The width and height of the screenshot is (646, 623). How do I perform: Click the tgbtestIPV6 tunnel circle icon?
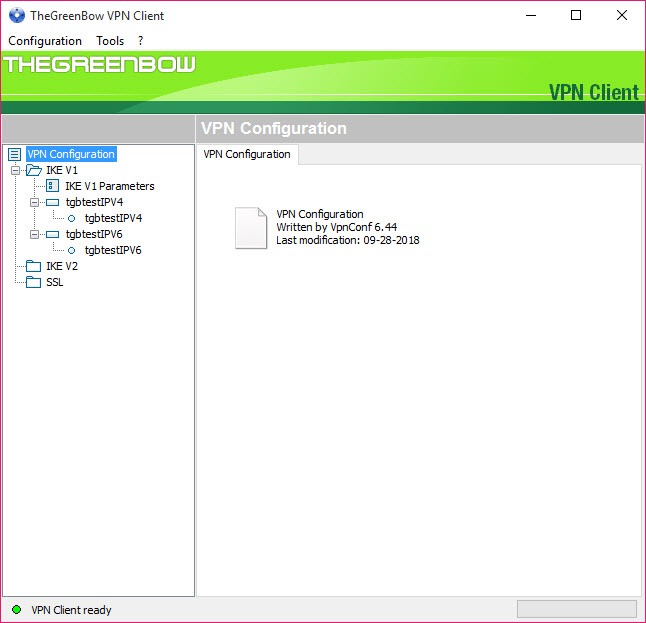pos(71,251)
